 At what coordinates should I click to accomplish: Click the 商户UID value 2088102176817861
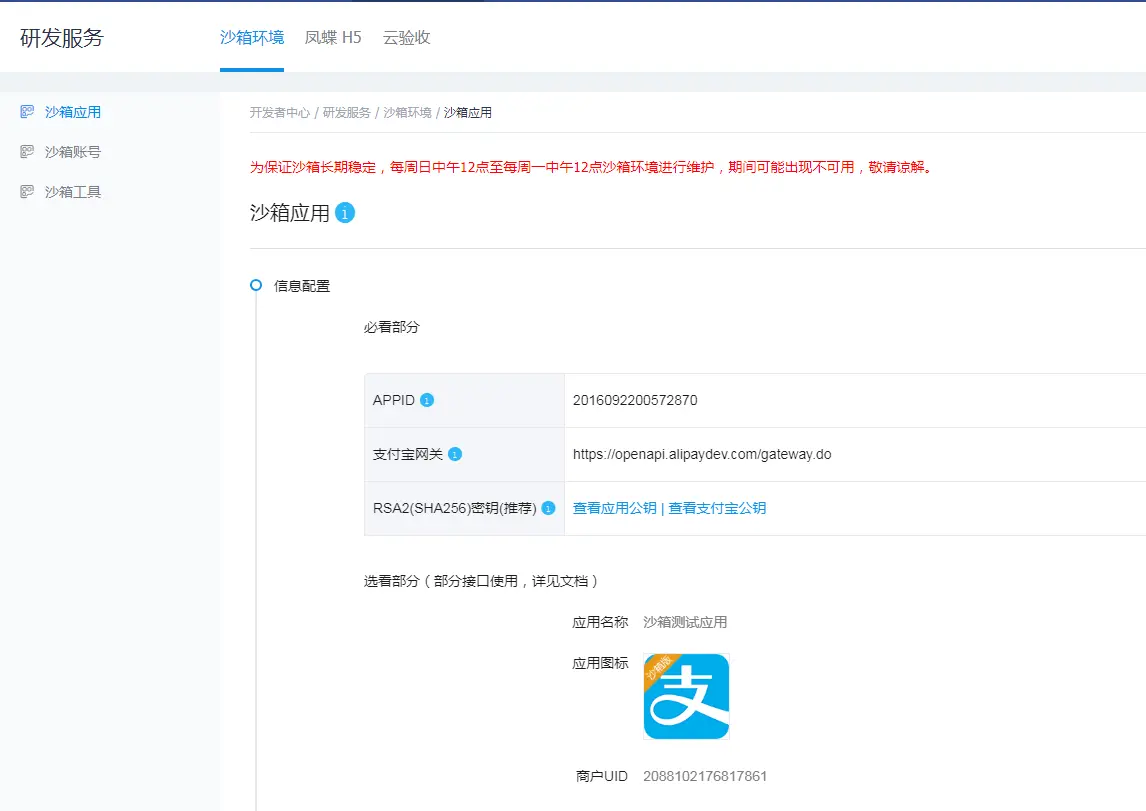coord(705,776)
